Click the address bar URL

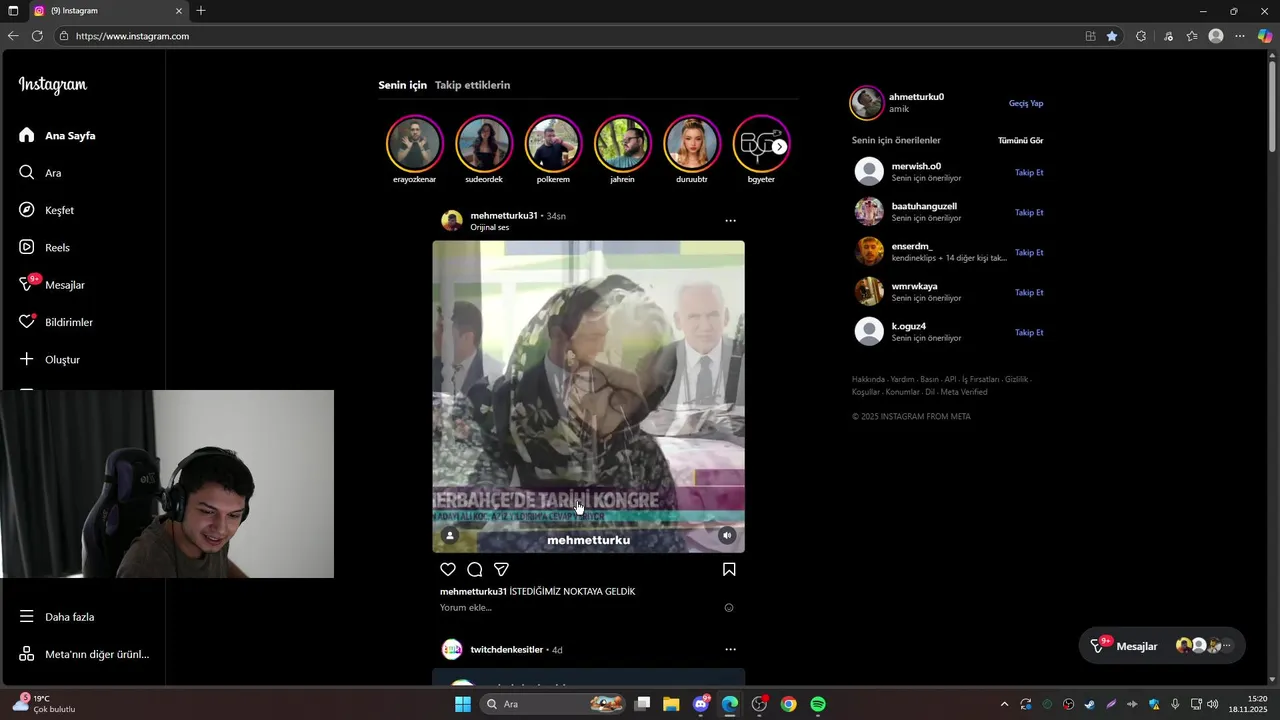pos(132,36)
